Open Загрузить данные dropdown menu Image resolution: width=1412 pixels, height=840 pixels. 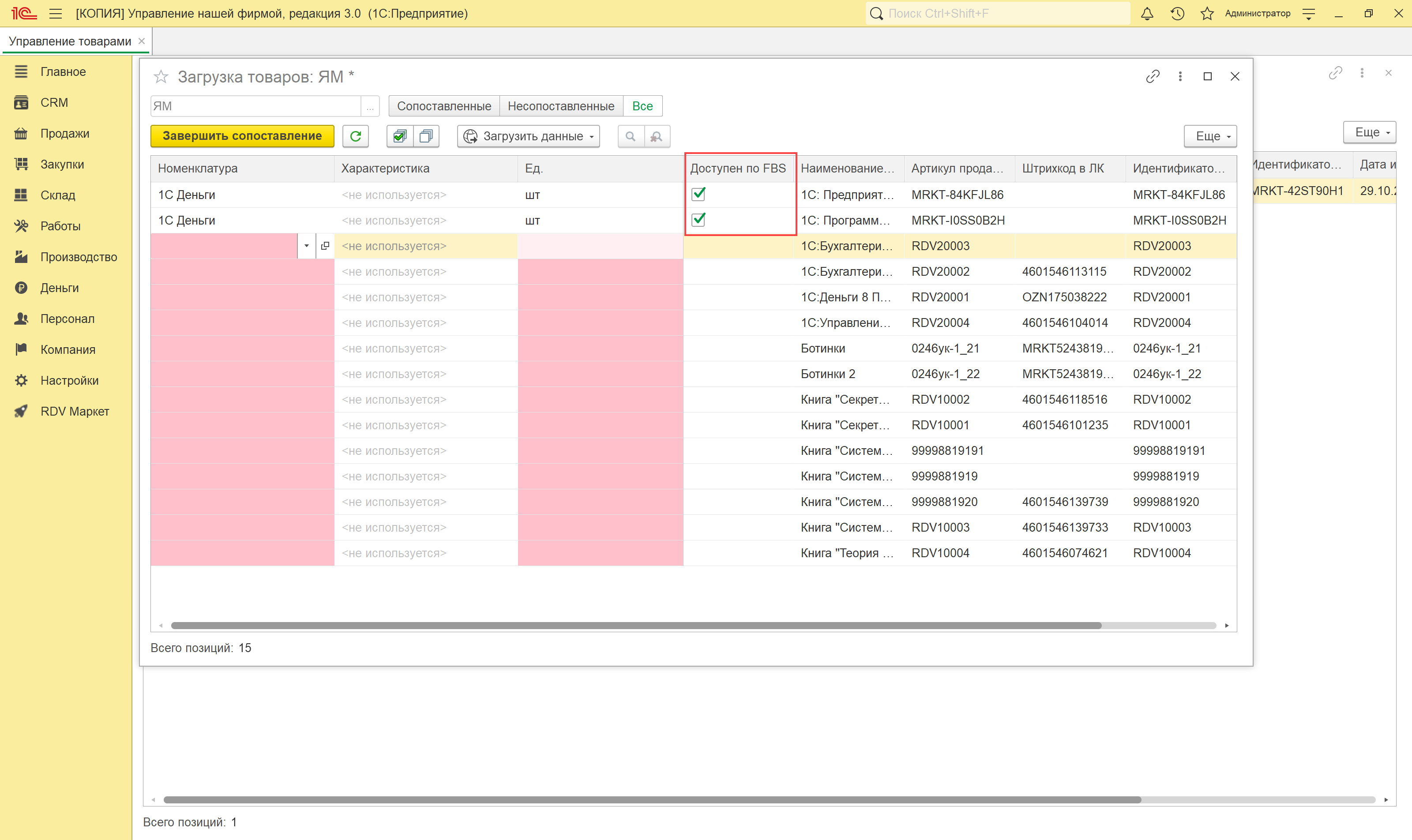tap(528, 136)
